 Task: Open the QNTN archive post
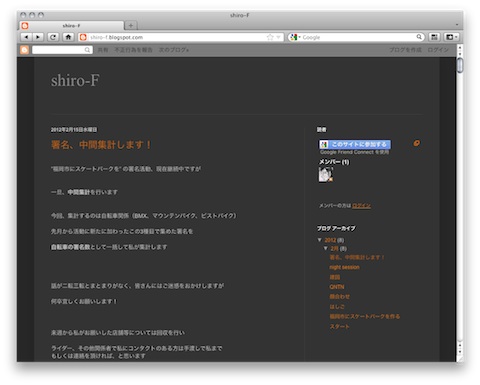coord(337,287)
